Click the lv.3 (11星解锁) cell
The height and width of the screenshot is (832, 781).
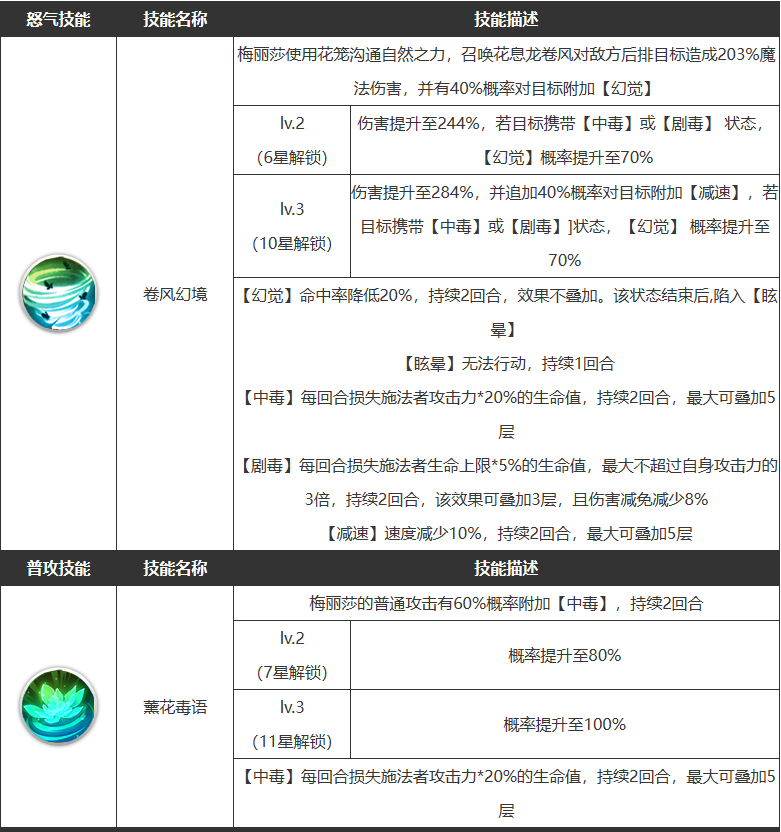(292, 724)
